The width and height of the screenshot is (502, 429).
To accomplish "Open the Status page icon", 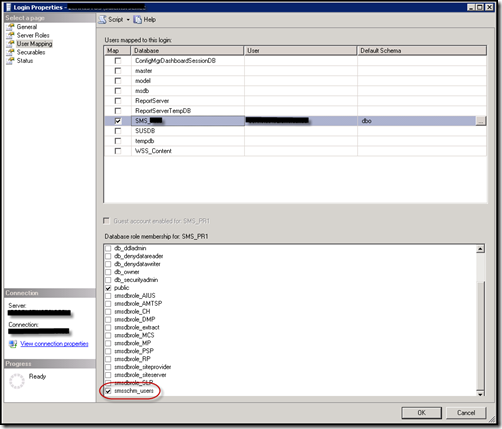I will point(11,61).
